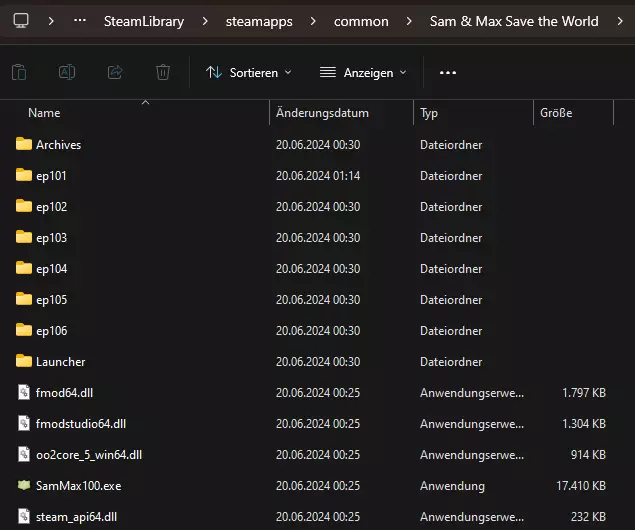The image size is (635, 530).
Task: Click the SamMax100.exe application icon
Action: coord(24,485)
